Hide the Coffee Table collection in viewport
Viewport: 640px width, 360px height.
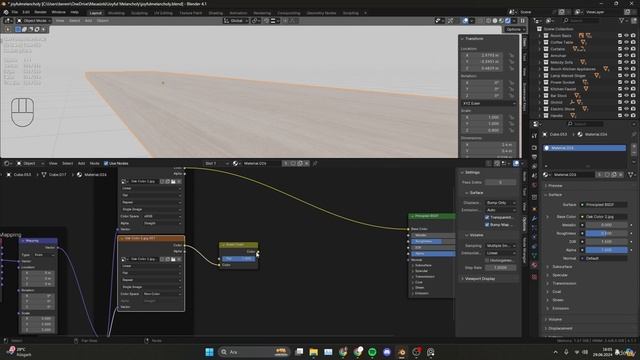[627, 42]
